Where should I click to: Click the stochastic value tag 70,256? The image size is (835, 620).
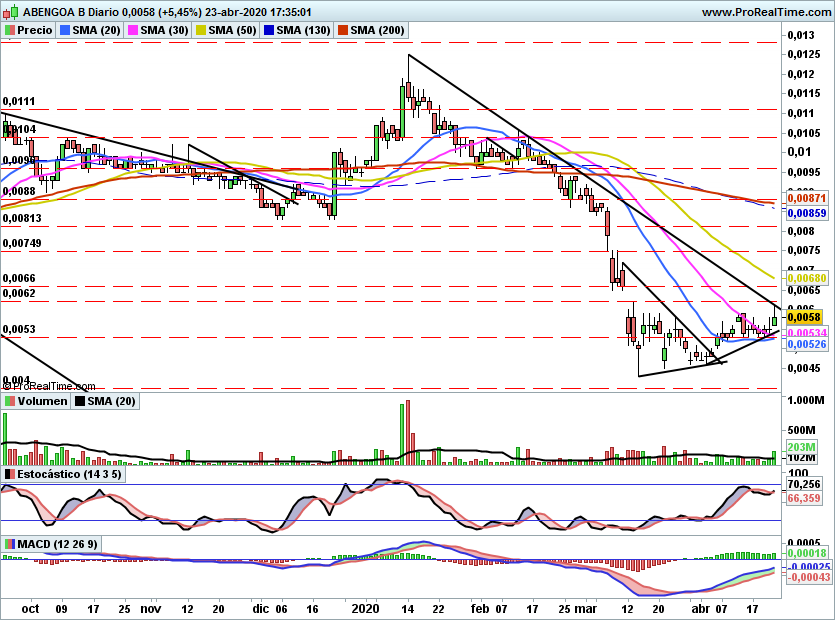[804, 484]
